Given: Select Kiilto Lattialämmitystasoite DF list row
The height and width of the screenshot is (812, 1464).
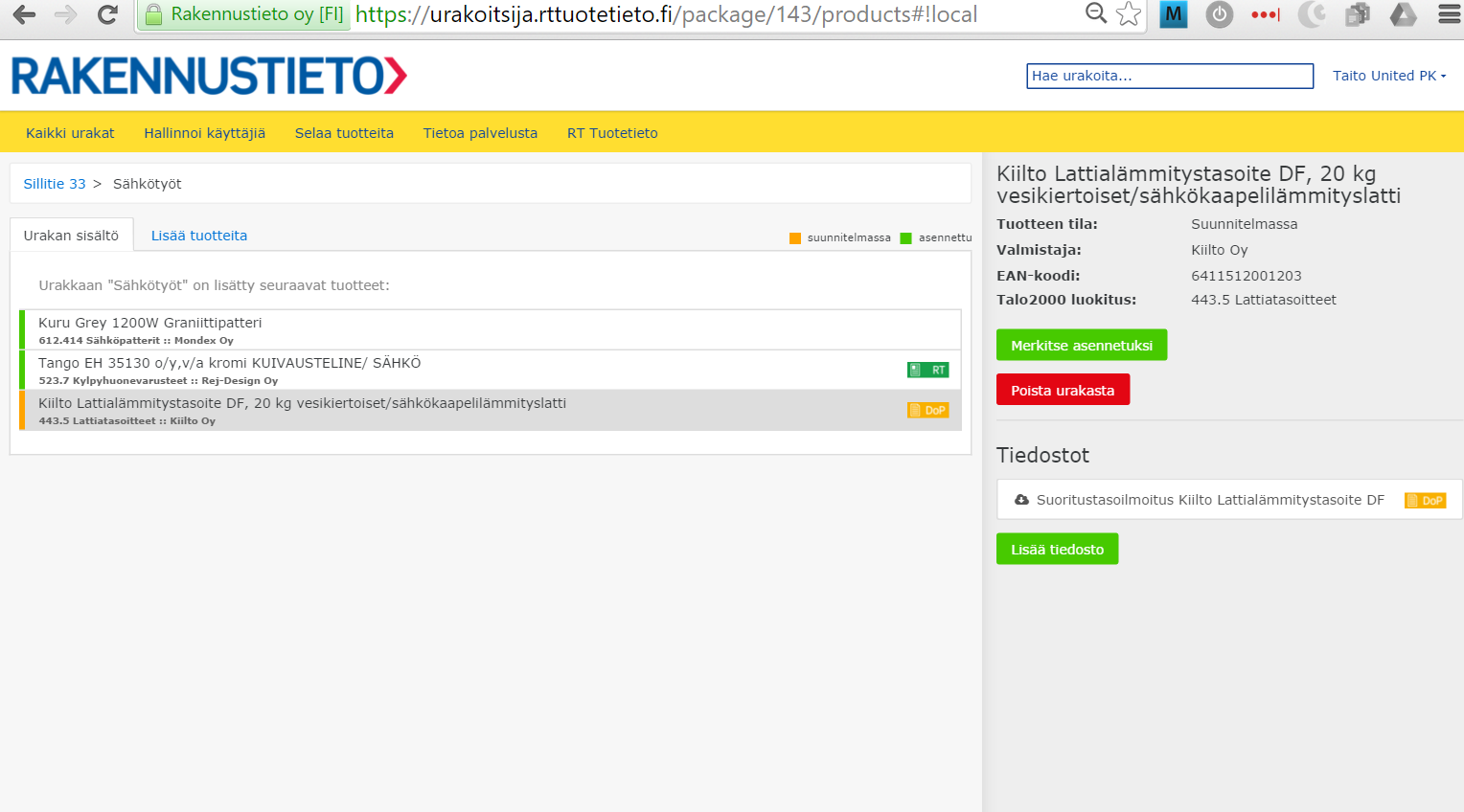Looking at the screenshot, I should [x=490, y=410].
